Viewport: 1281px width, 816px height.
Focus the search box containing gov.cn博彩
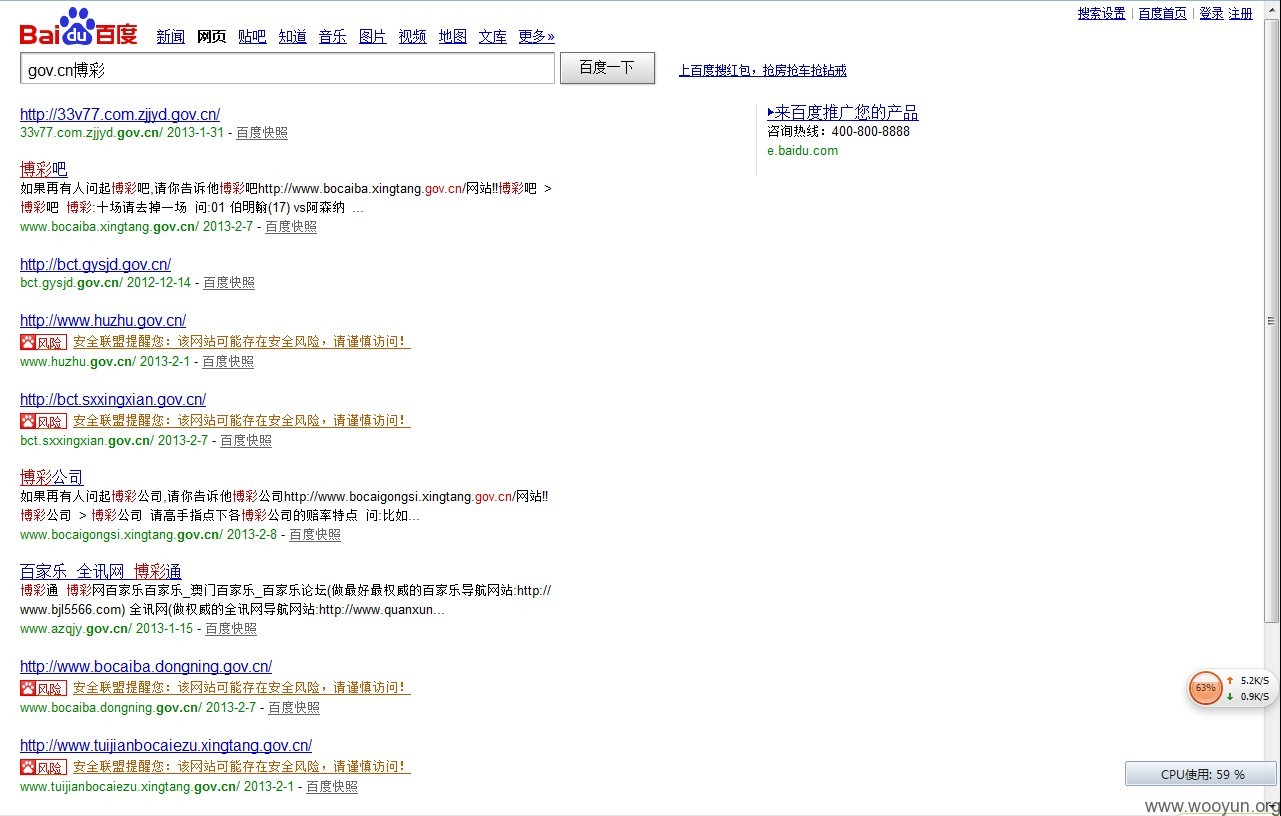coord(287,69)
